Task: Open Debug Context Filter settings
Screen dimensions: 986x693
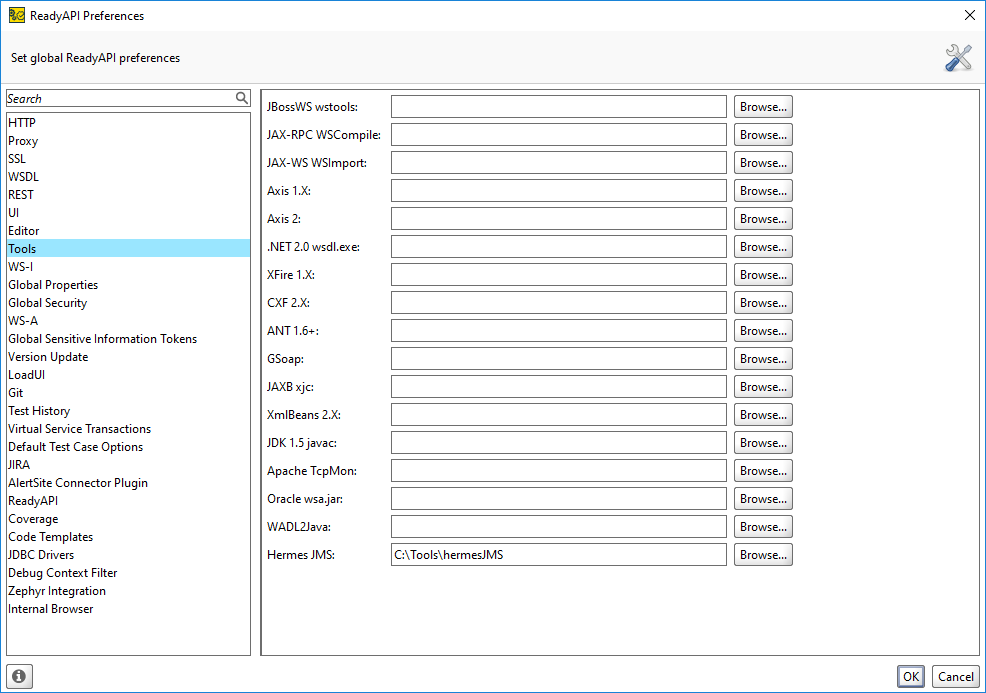Action: click(x=128, y=573)
